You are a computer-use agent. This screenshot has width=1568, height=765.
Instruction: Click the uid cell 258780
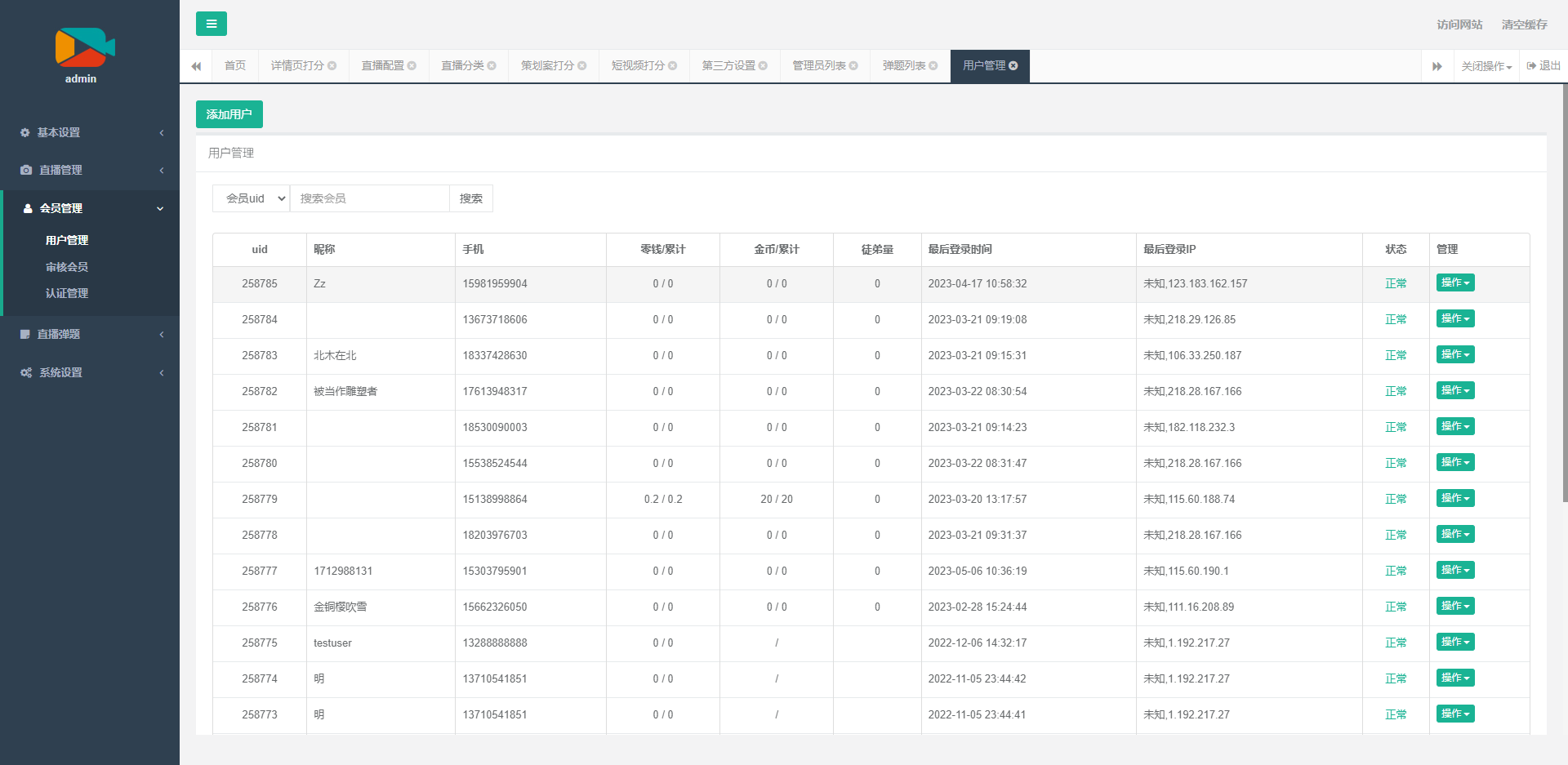pos(260,463)
